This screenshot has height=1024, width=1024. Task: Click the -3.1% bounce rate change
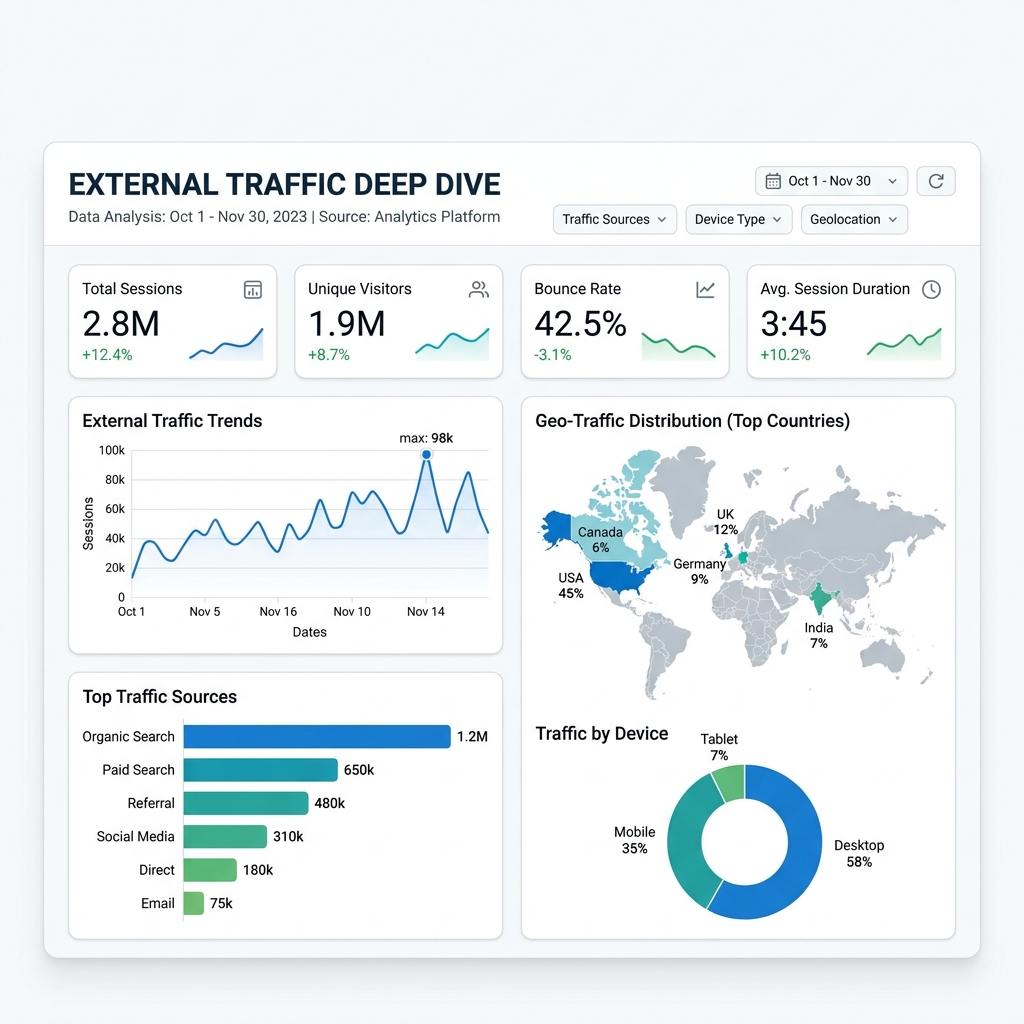point(552,355)
